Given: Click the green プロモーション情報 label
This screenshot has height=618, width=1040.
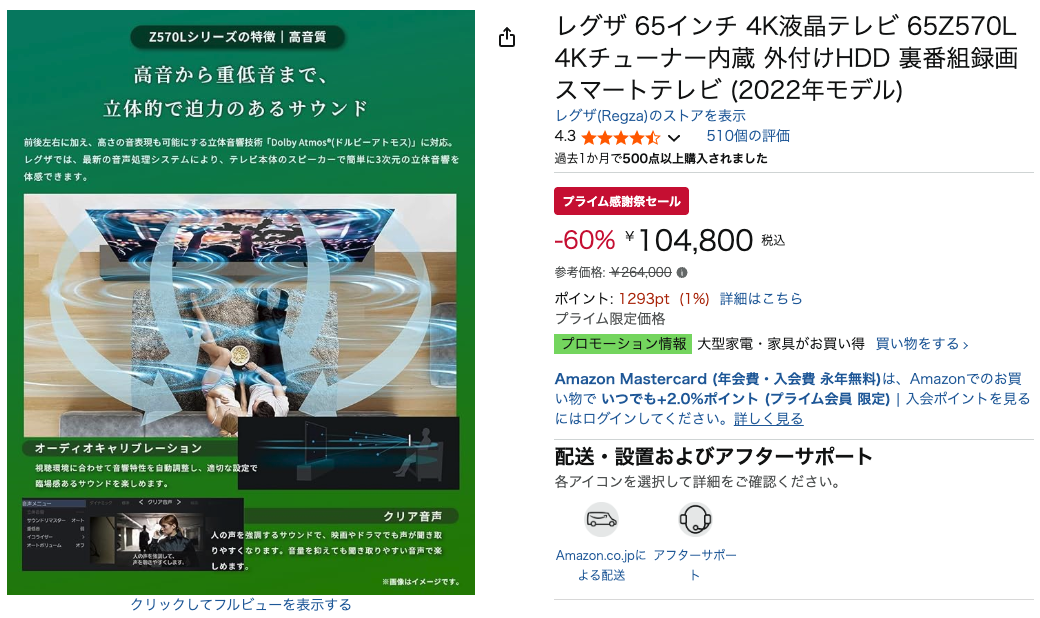Looking at the screenshot, I should [623, 343].
